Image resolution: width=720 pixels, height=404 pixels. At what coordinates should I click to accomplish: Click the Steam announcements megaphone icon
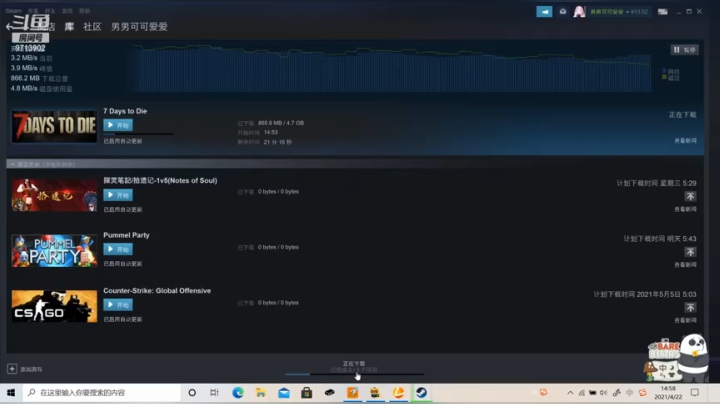(x=544, y=11)
